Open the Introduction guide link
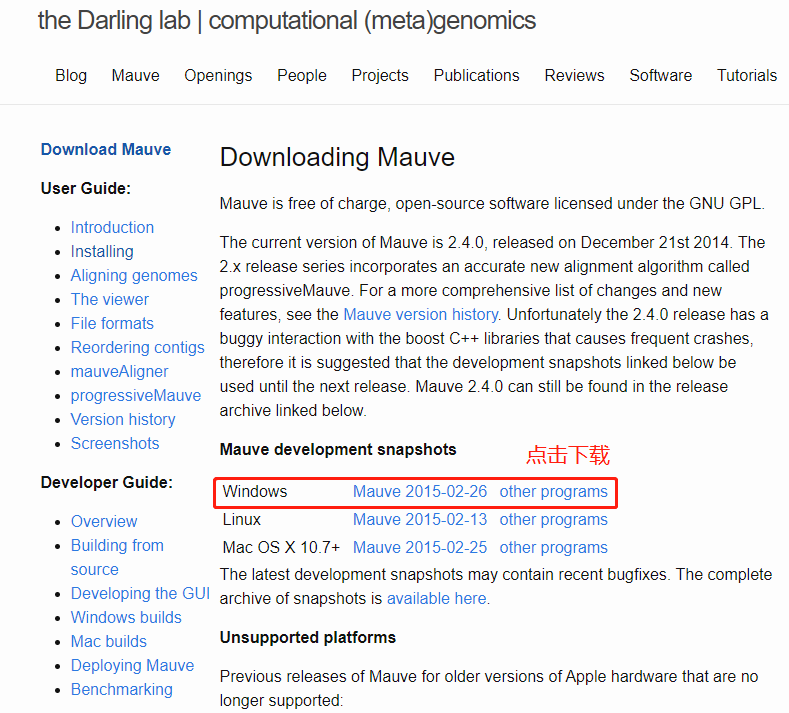789x713 pixels. pos(112,227)
